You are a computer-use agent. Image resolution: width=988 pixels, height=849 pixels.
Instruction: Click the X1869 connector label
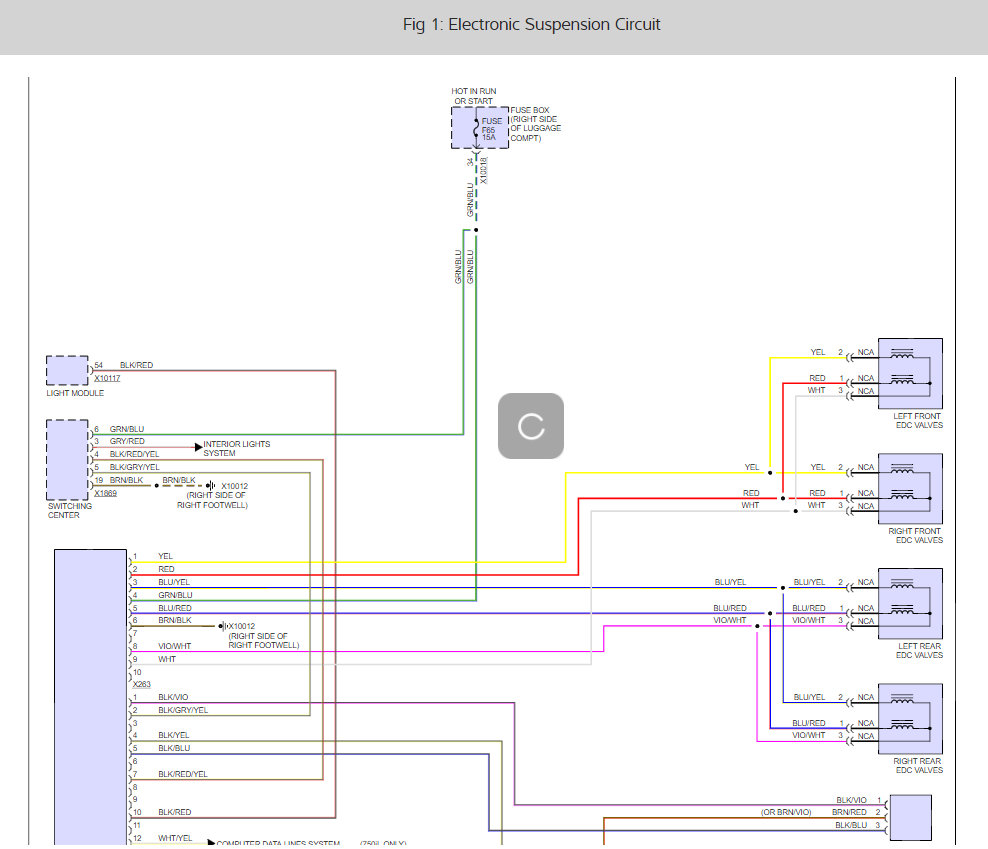pos(106,494)
